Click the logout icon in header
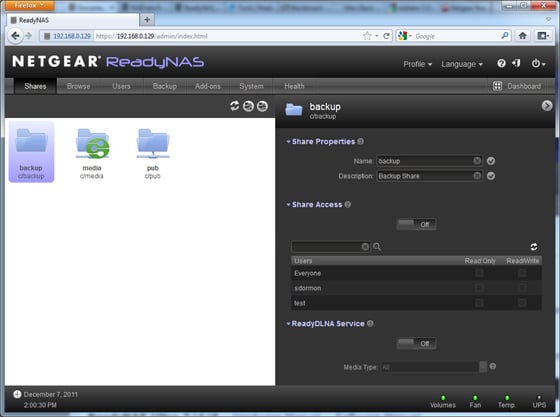 [516, 64]
